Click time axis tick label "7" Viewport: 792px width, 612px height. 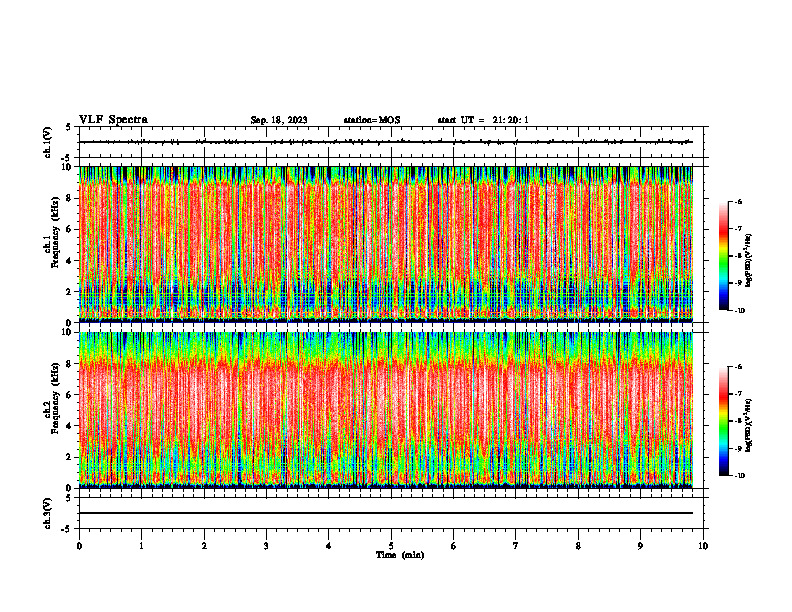point(516,546)
